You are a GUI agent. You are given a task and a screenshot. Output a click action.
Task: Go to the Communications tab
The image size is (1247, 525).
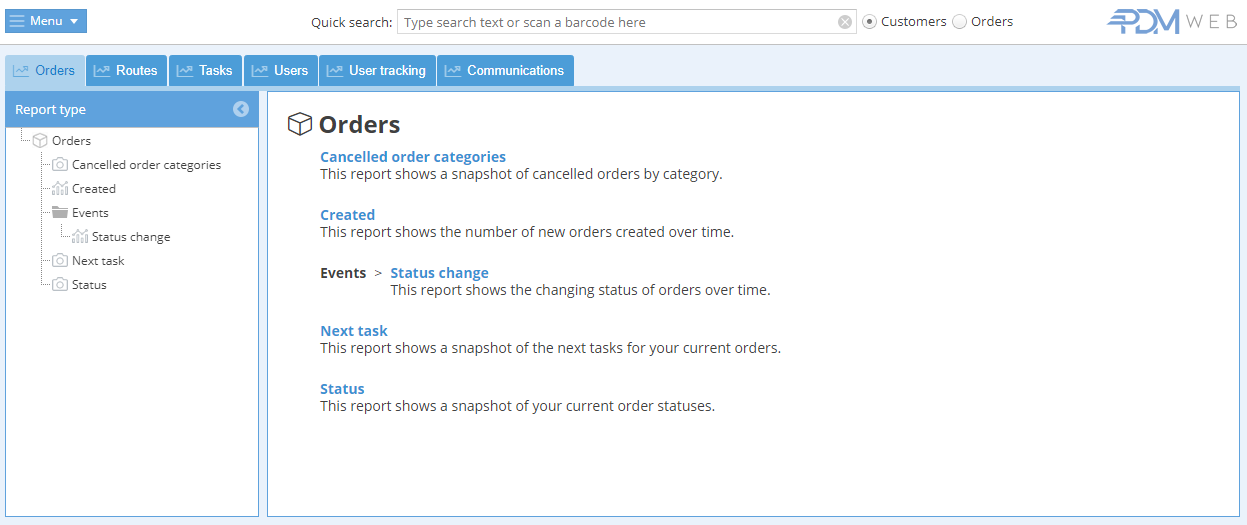click(505, 71)
